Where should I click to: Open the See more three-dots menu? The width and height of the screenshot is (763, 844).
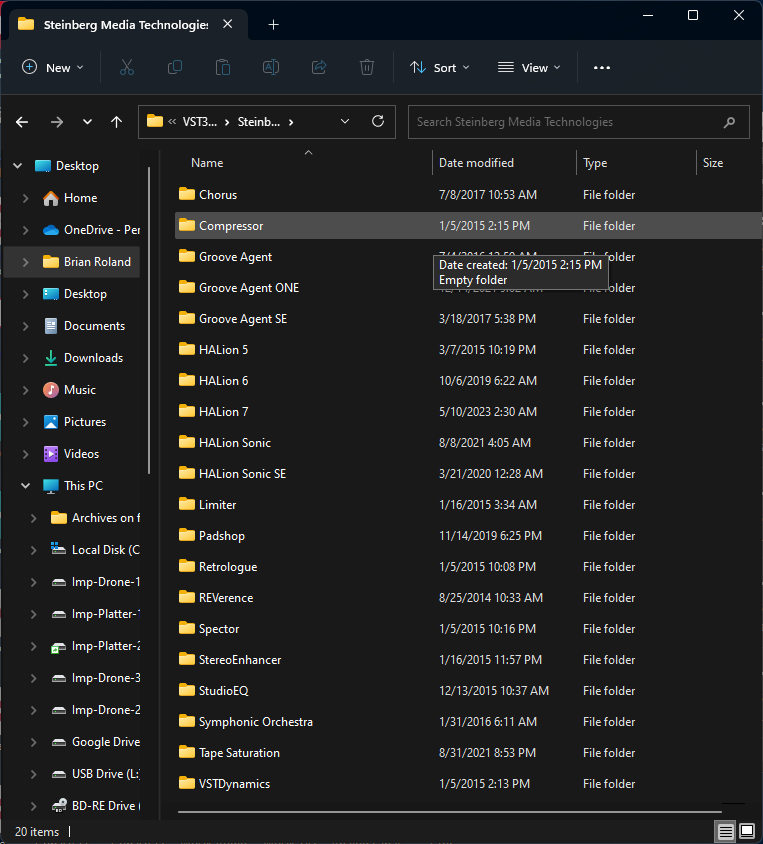click(x=602, y=67)
